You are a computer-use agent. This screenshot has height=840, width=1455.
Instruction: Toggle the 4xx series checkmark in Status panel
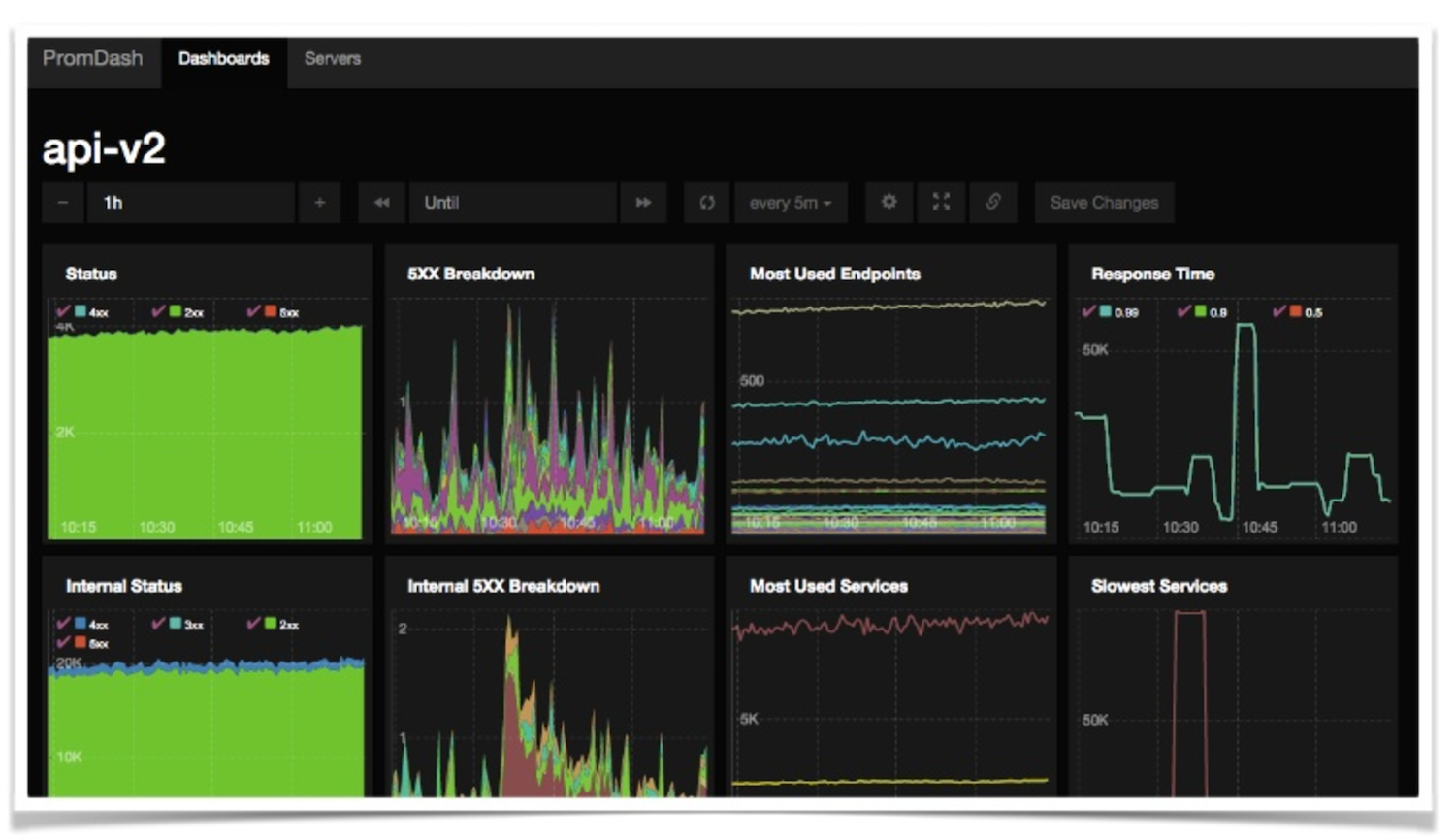click(63, 311)
